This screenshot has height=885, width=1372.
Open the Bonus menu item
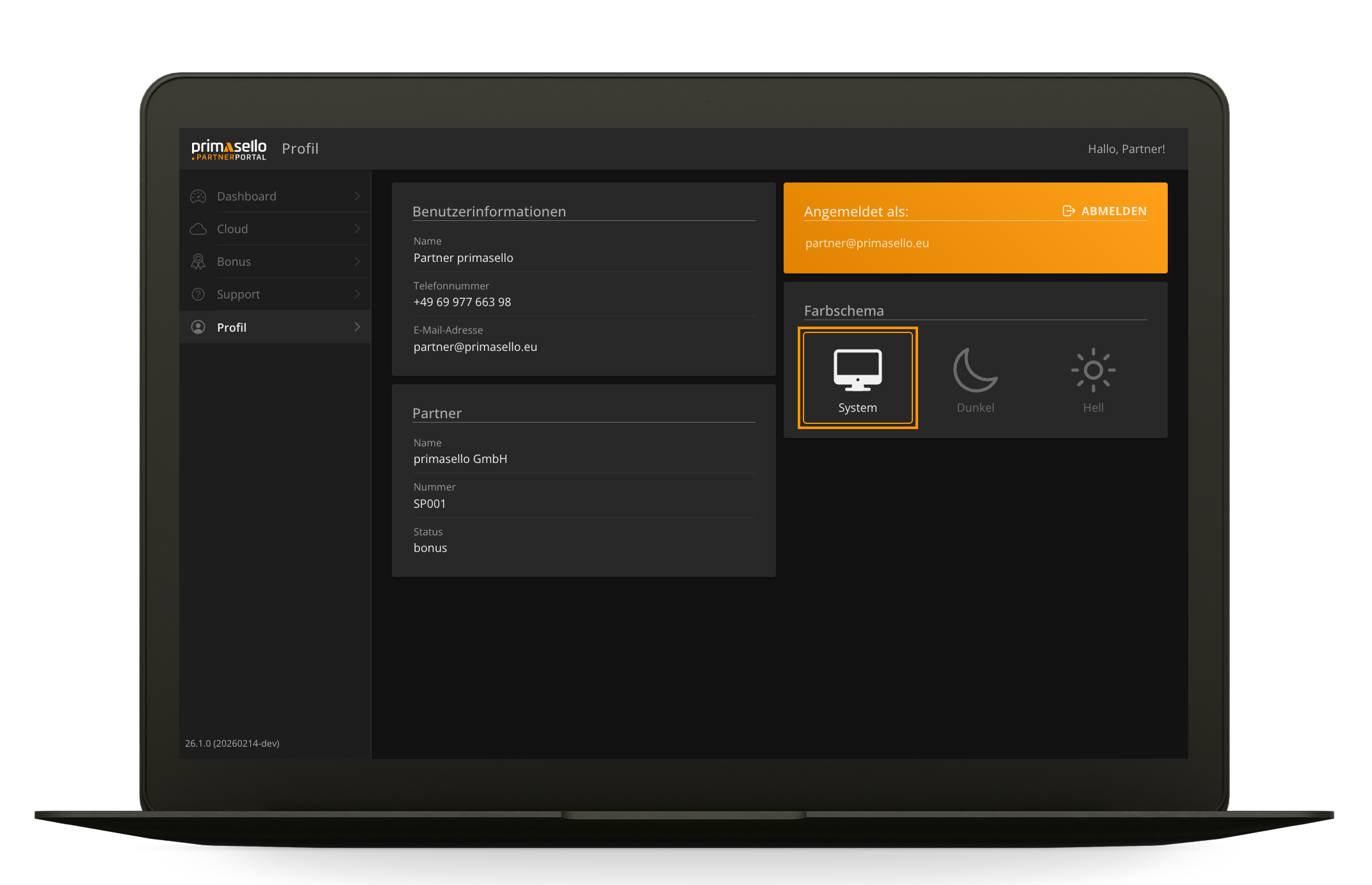[x=234, y=262]
